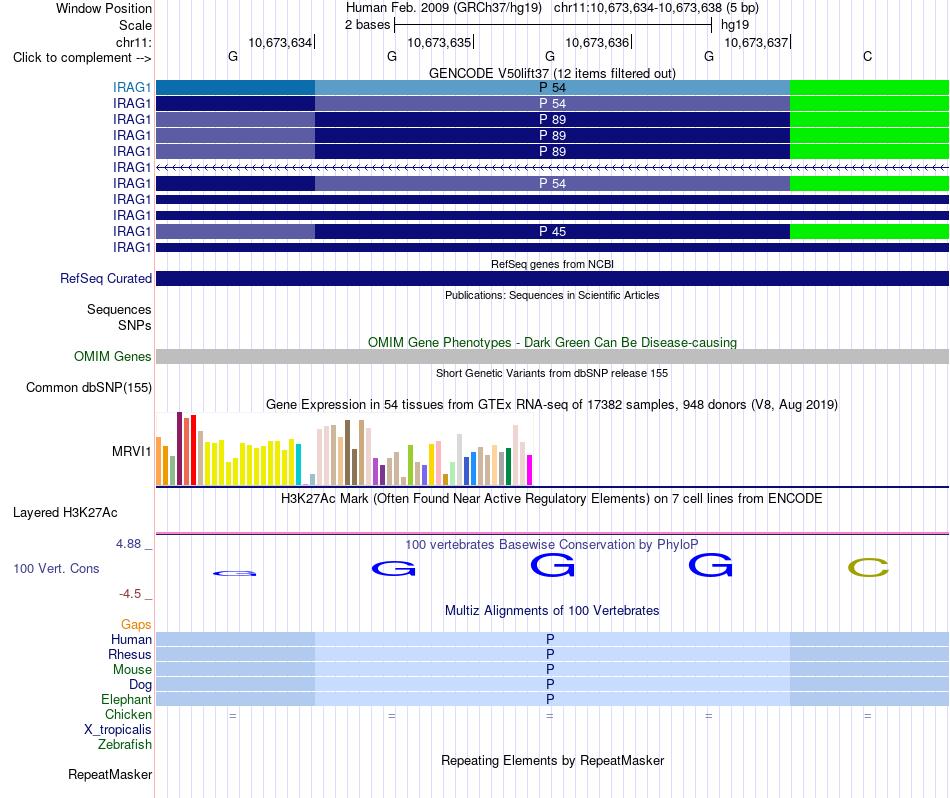Click the 100 Vert. Cons label
Viewport: 950px width, 798px height.
tap(56, 568)
